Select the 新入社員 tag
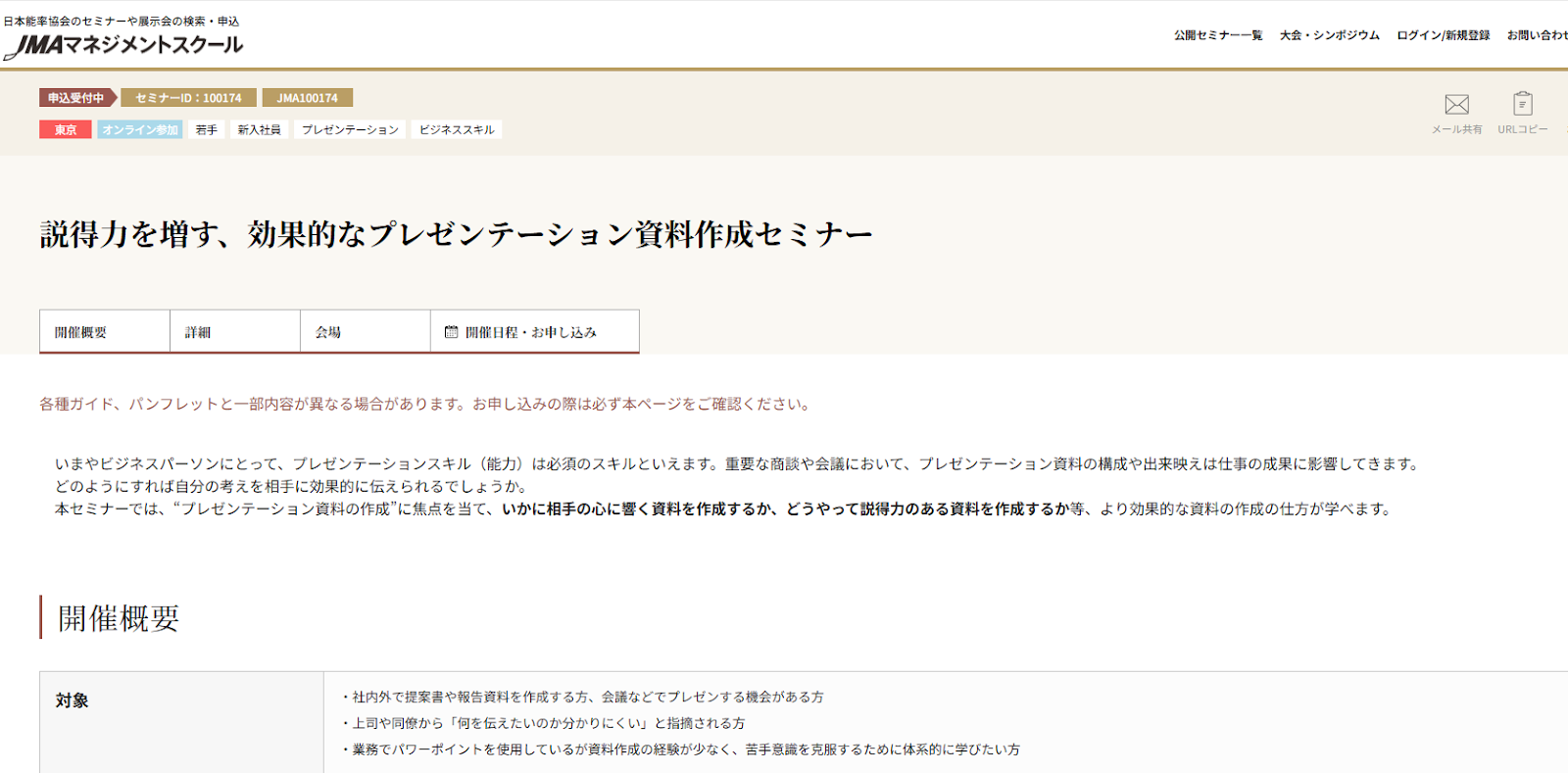Viewport: 1568px width, 773px height. 260,129
